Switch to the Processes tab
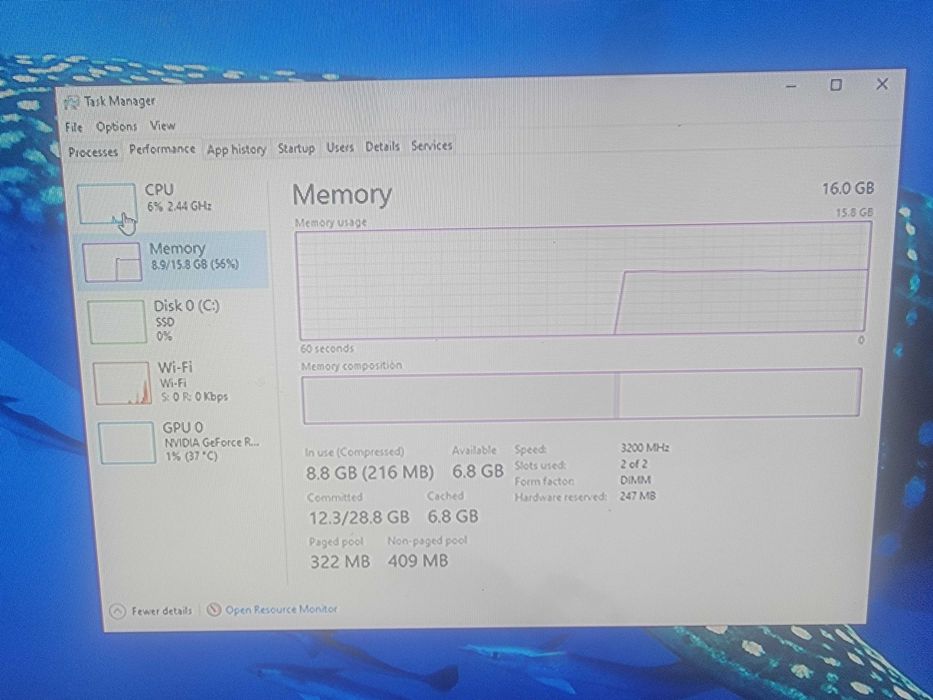 point(93,152)
